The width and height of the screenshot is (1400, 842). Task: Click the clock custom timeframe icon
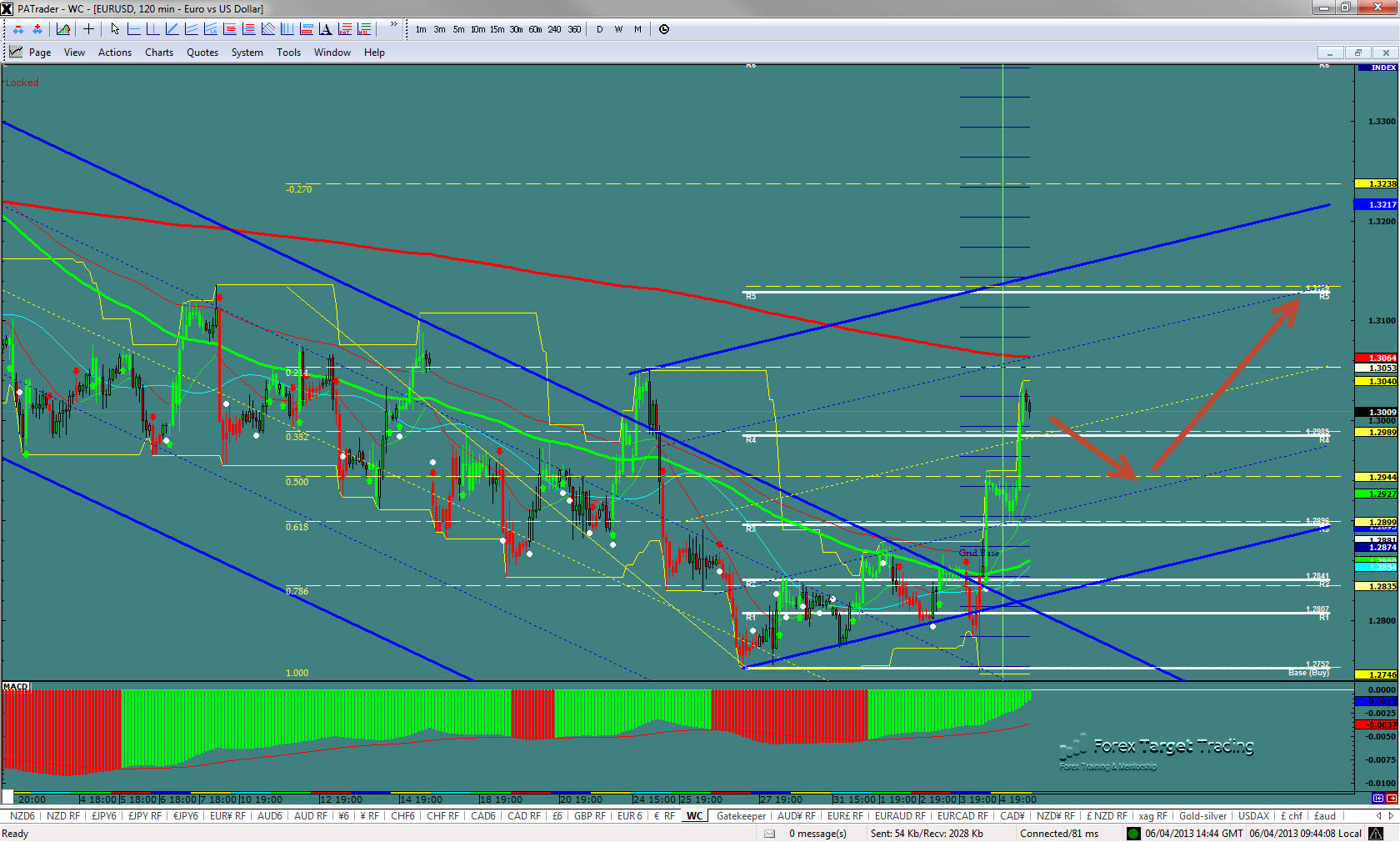pyautogui.click(x=664, y=29)
